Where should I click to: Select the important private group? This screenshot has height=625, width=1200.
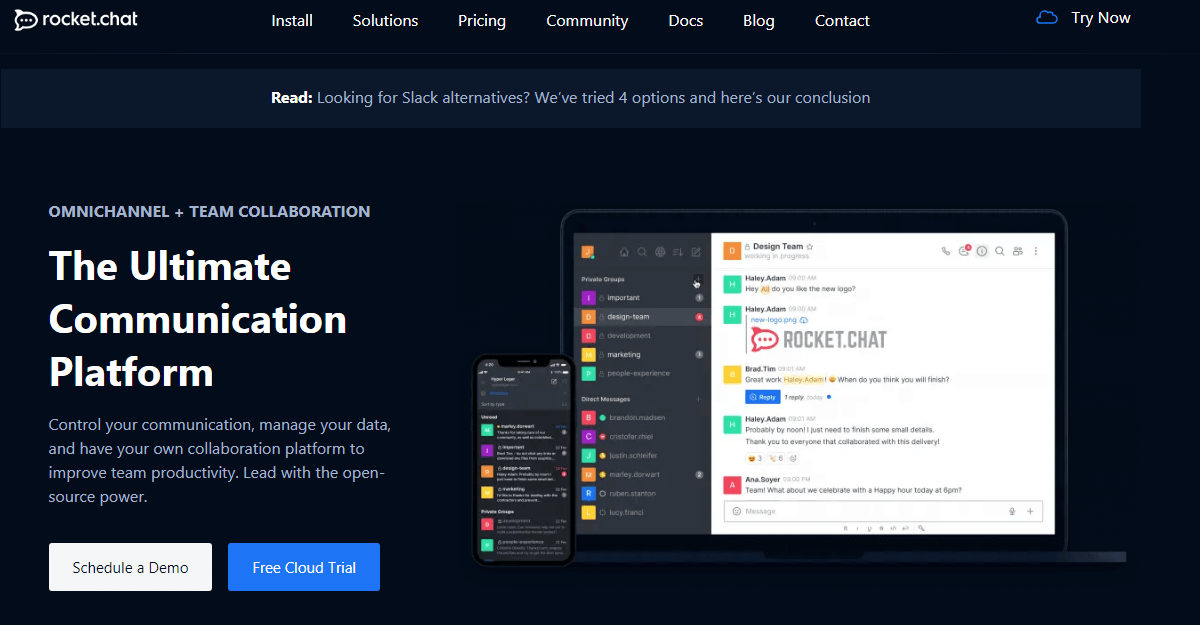643,298
